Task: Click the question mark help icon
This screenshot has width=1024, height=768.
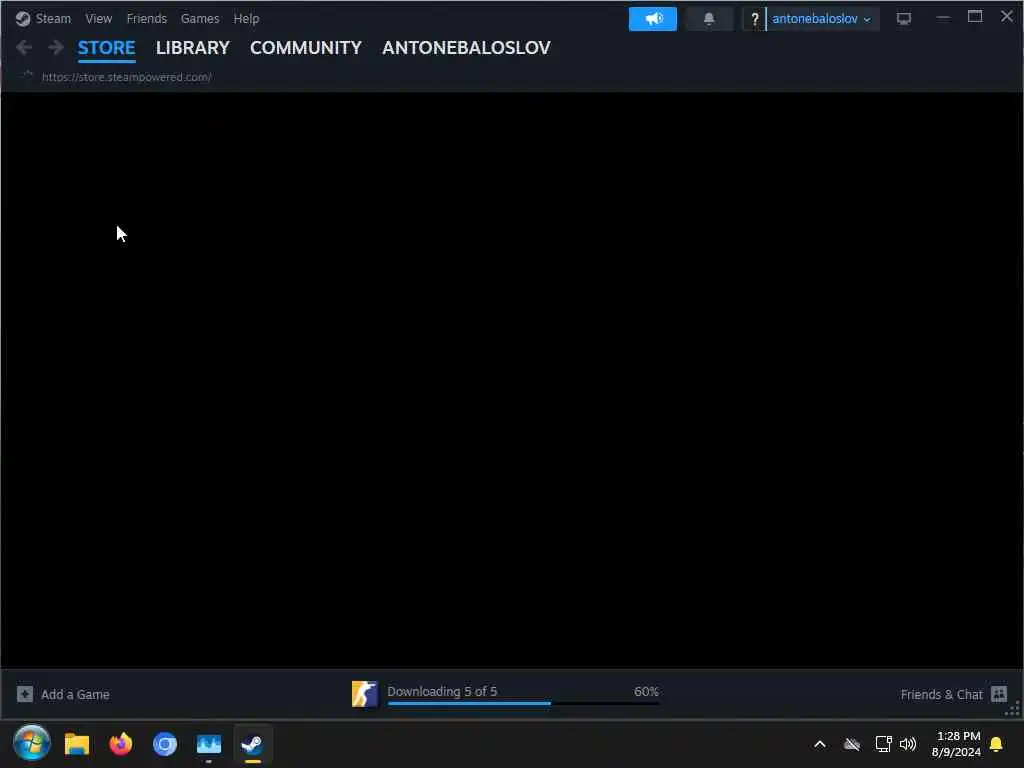Action: point(754,19)
